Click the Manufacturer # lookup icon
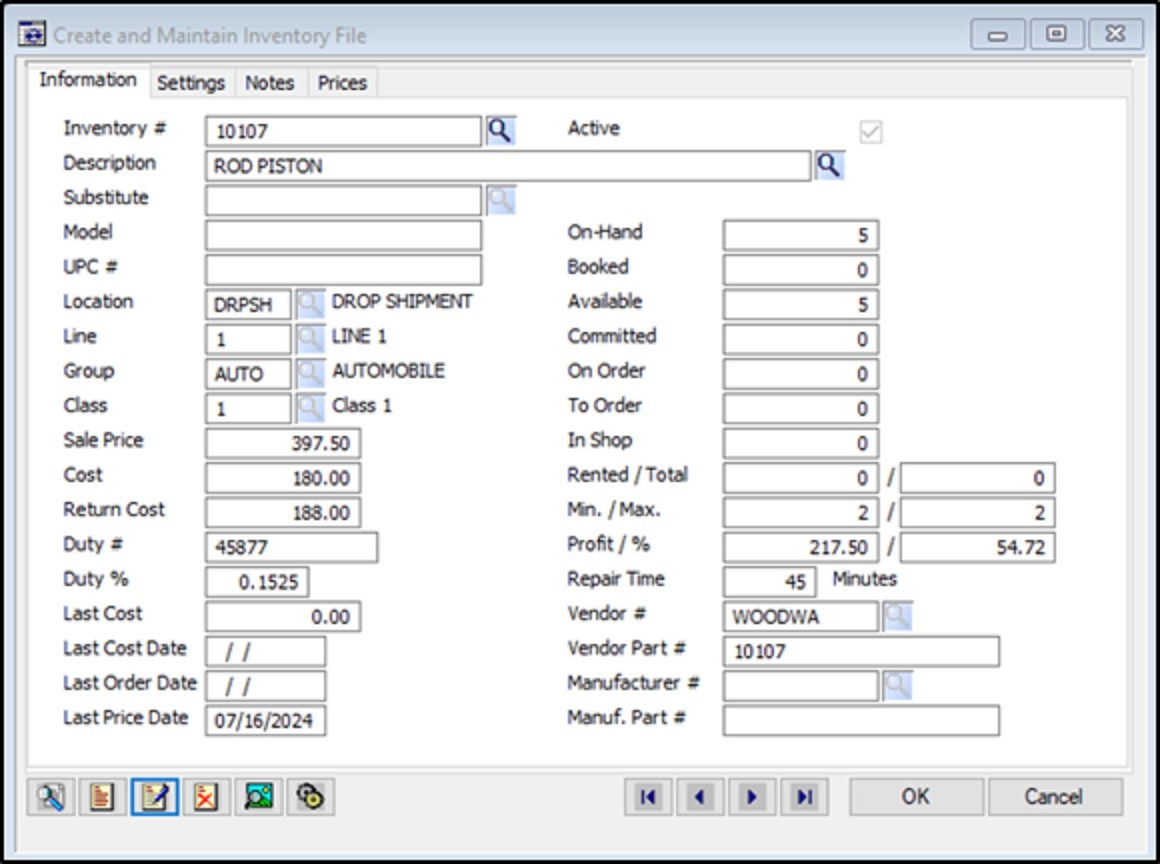The height and width of the screenshot is (864, 1160). [x=897, y=685]
